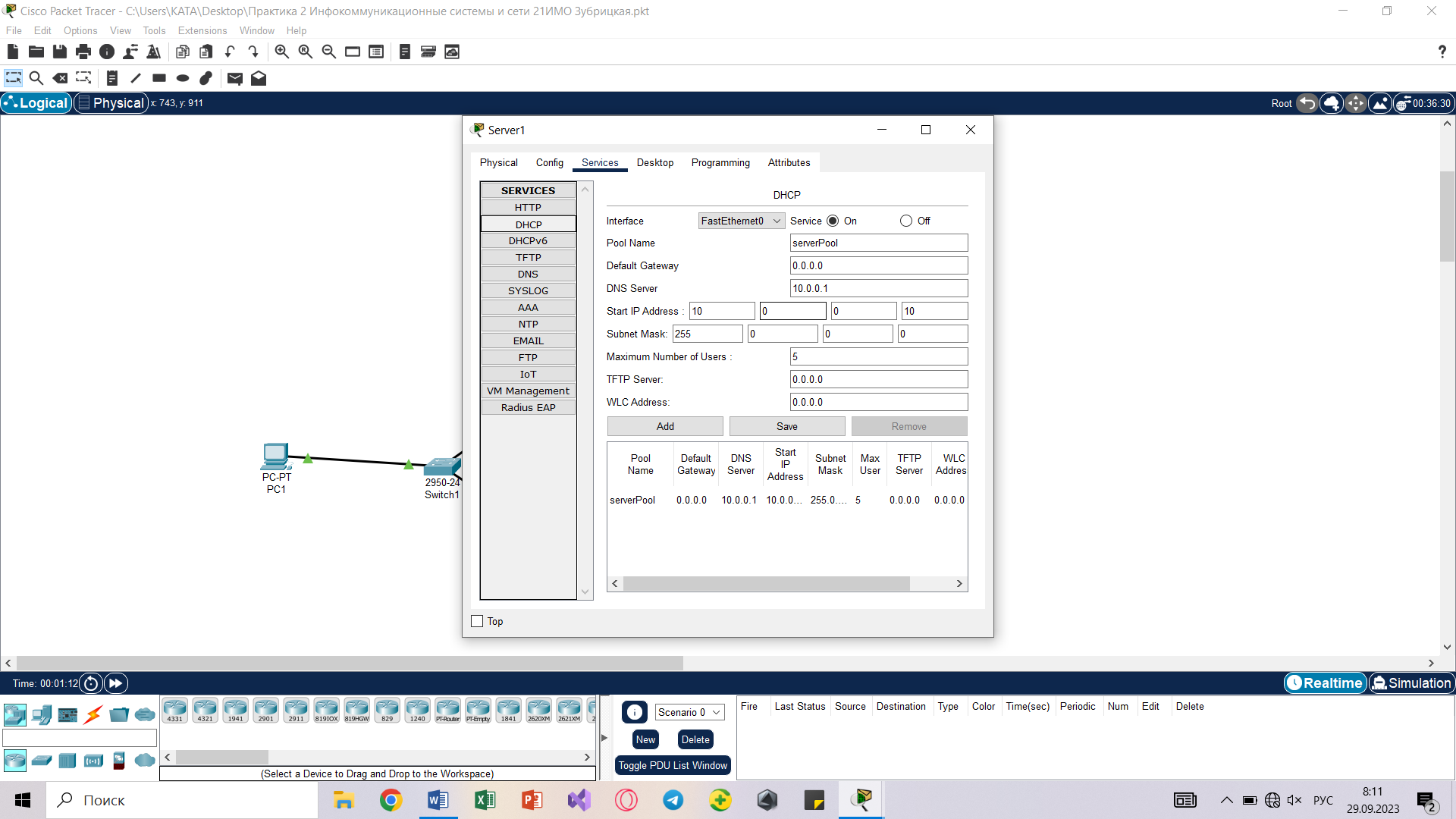1456x819 pixels.
Task: Click the Save pool button
Action: pyautogui.click(x=787, y=426)
